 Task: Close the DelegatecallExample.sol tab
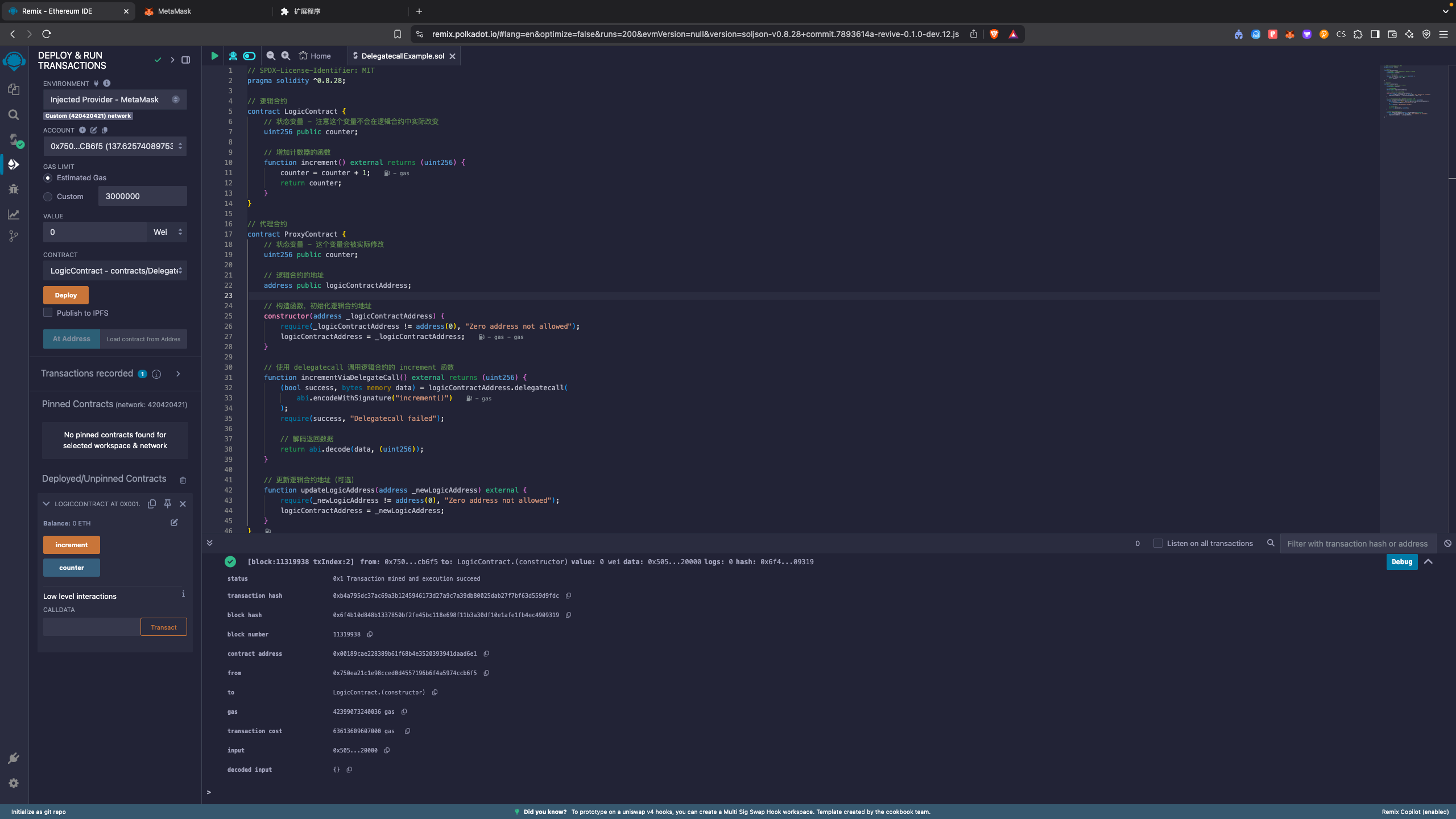click(453, 56)
